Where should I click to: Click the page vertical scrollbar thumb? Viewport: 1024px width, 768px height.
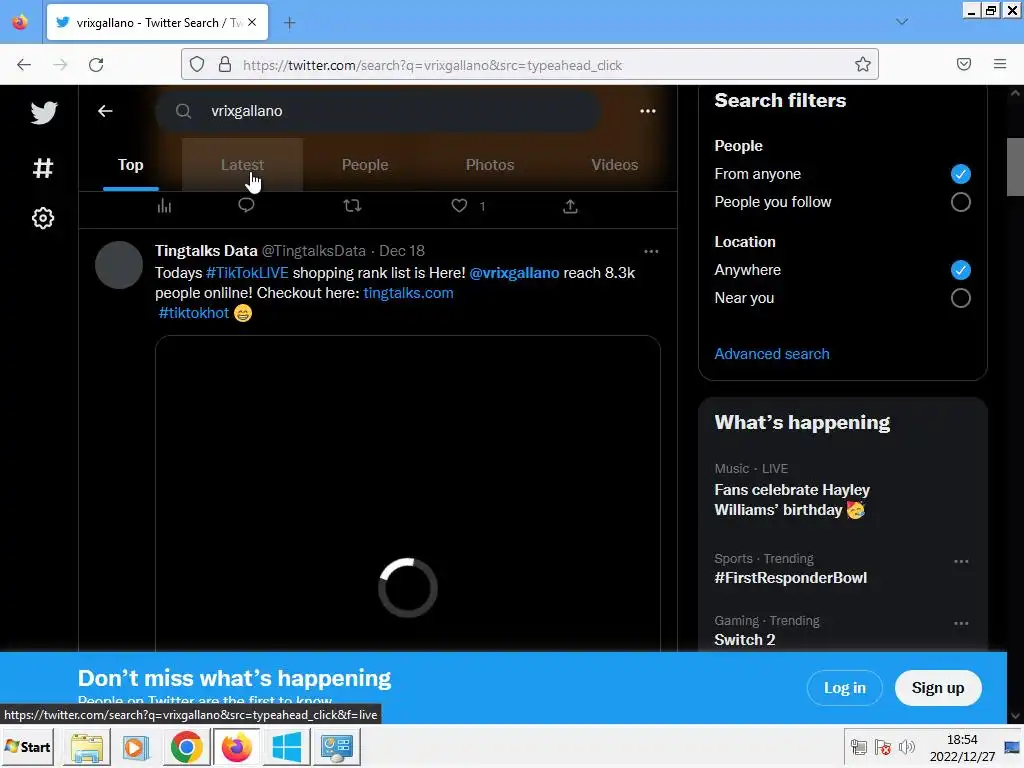[x=1015, y=167]
